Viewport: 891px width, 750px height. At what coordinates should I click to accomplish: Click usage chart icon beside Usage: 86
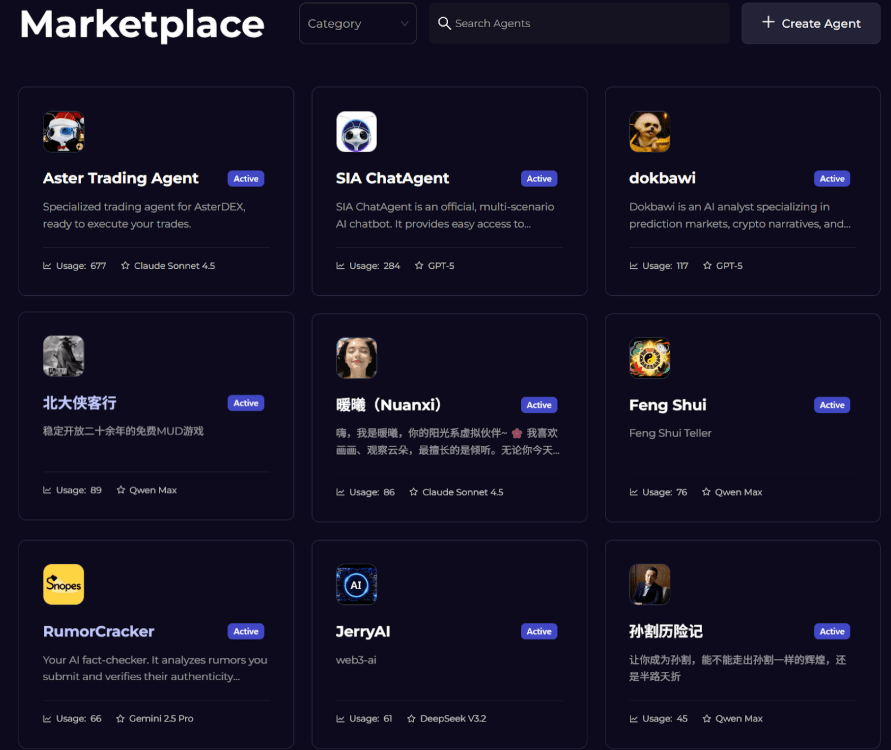click(340, 492)
